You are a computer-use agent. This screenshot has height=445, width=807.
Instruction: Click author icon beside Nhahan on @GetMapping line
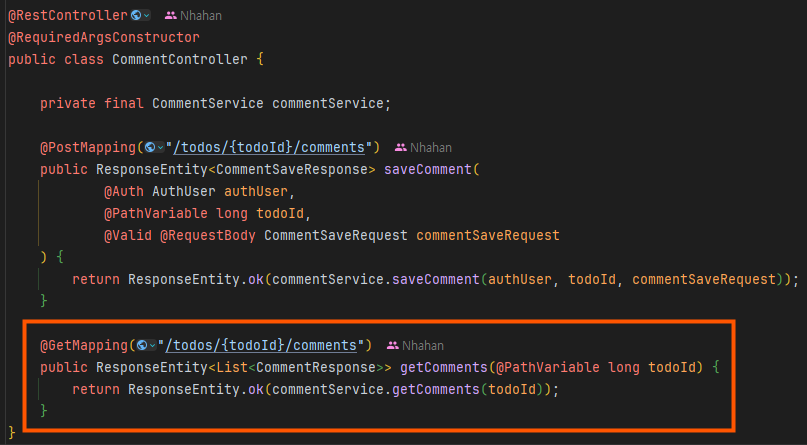393,345
